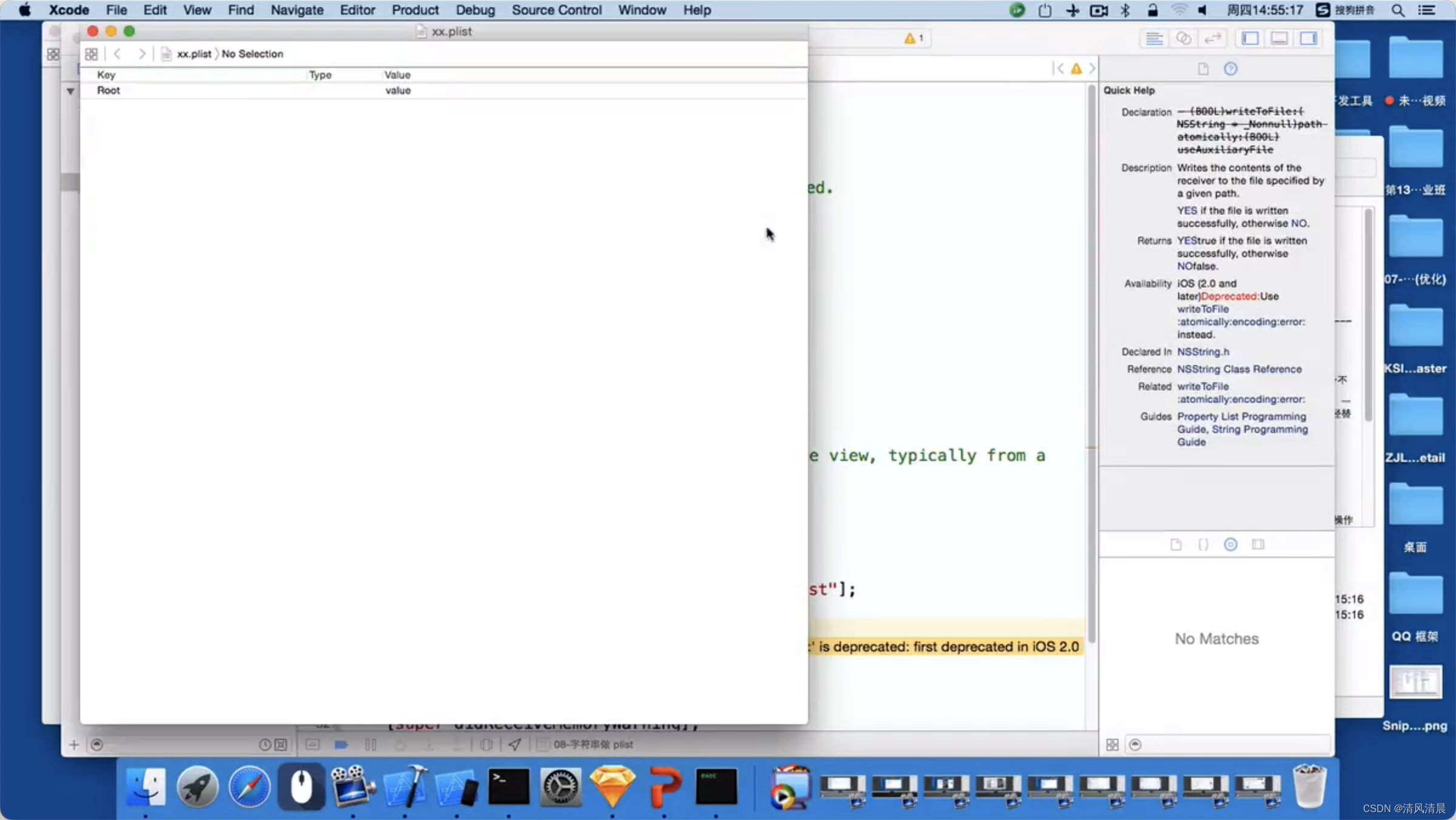This screenshot has height=820, width=1456.
Task: Open the String Programming Guide link
Action: tap(1259, 429)
